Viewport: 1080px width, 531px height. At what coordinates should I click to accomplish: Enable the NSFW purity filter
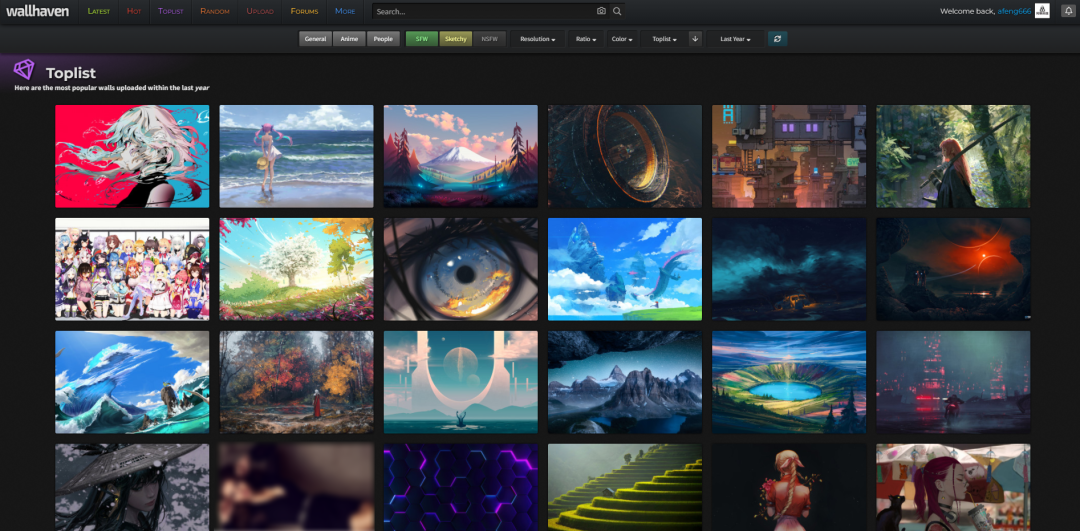click(x=490, y=39)
